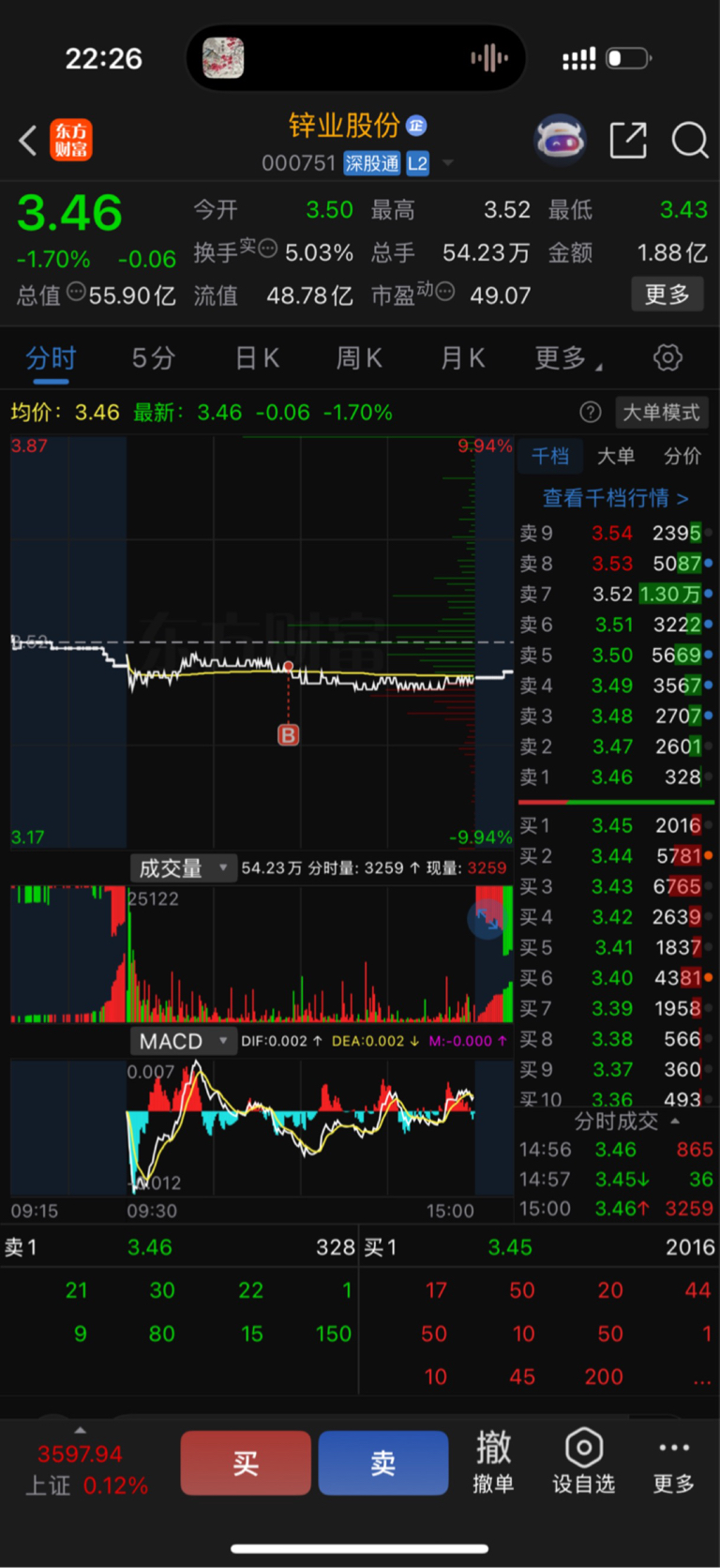Tap the 金额 value 1.88亿
Image resolution: width=720 pixels, height=1568 pixels.
(672, 252)
